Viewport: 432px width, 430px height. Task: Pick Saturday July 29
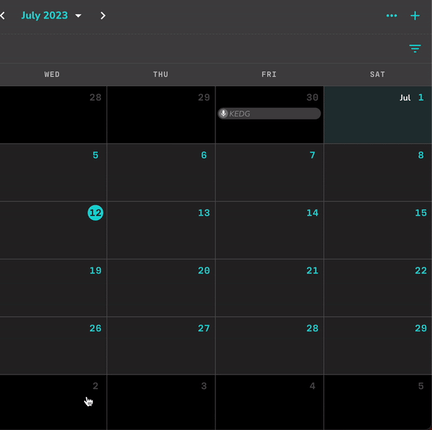tap(378, 346)
